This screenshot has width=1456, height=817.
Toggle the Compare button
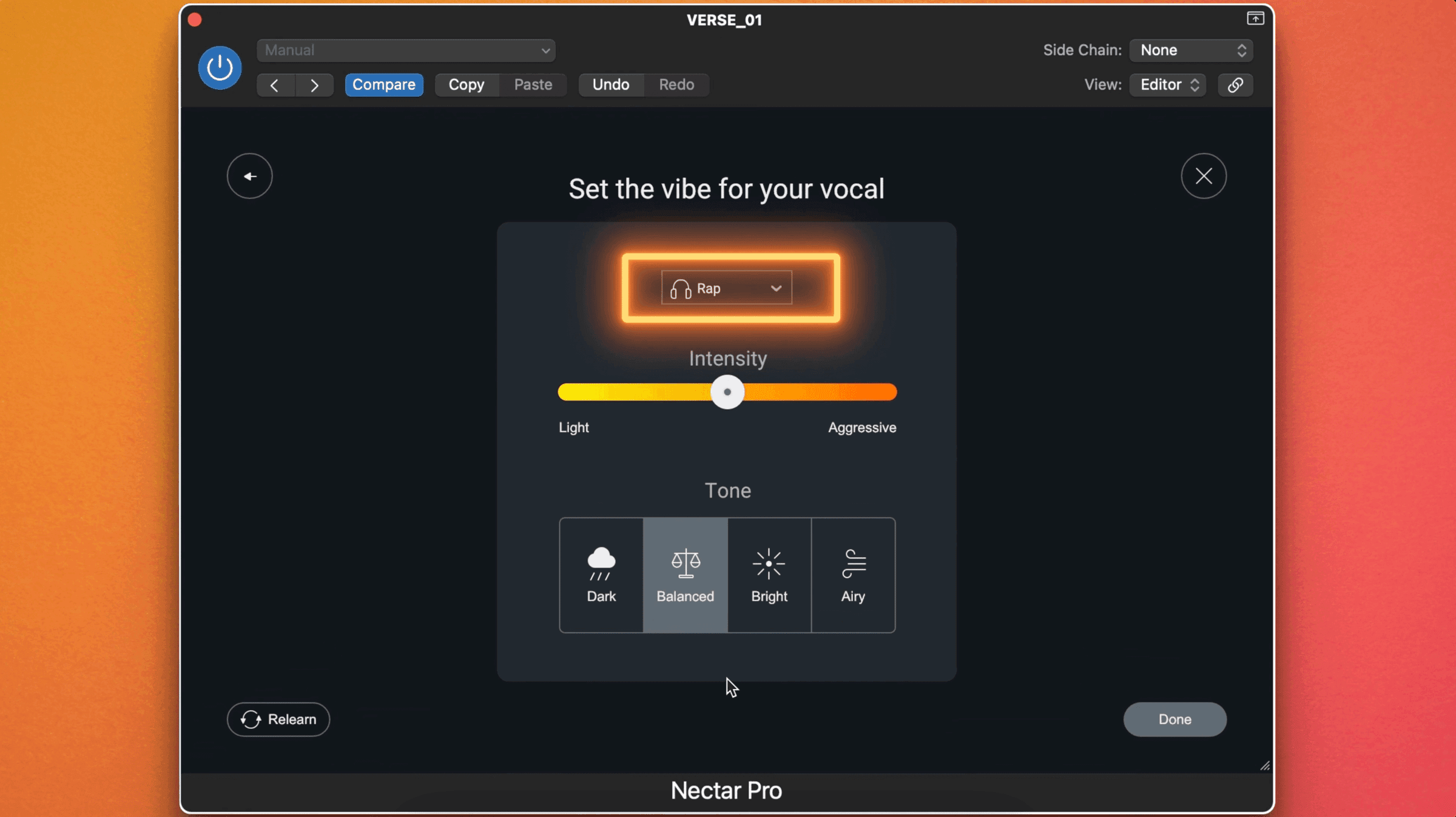click(x=384, y=84)
